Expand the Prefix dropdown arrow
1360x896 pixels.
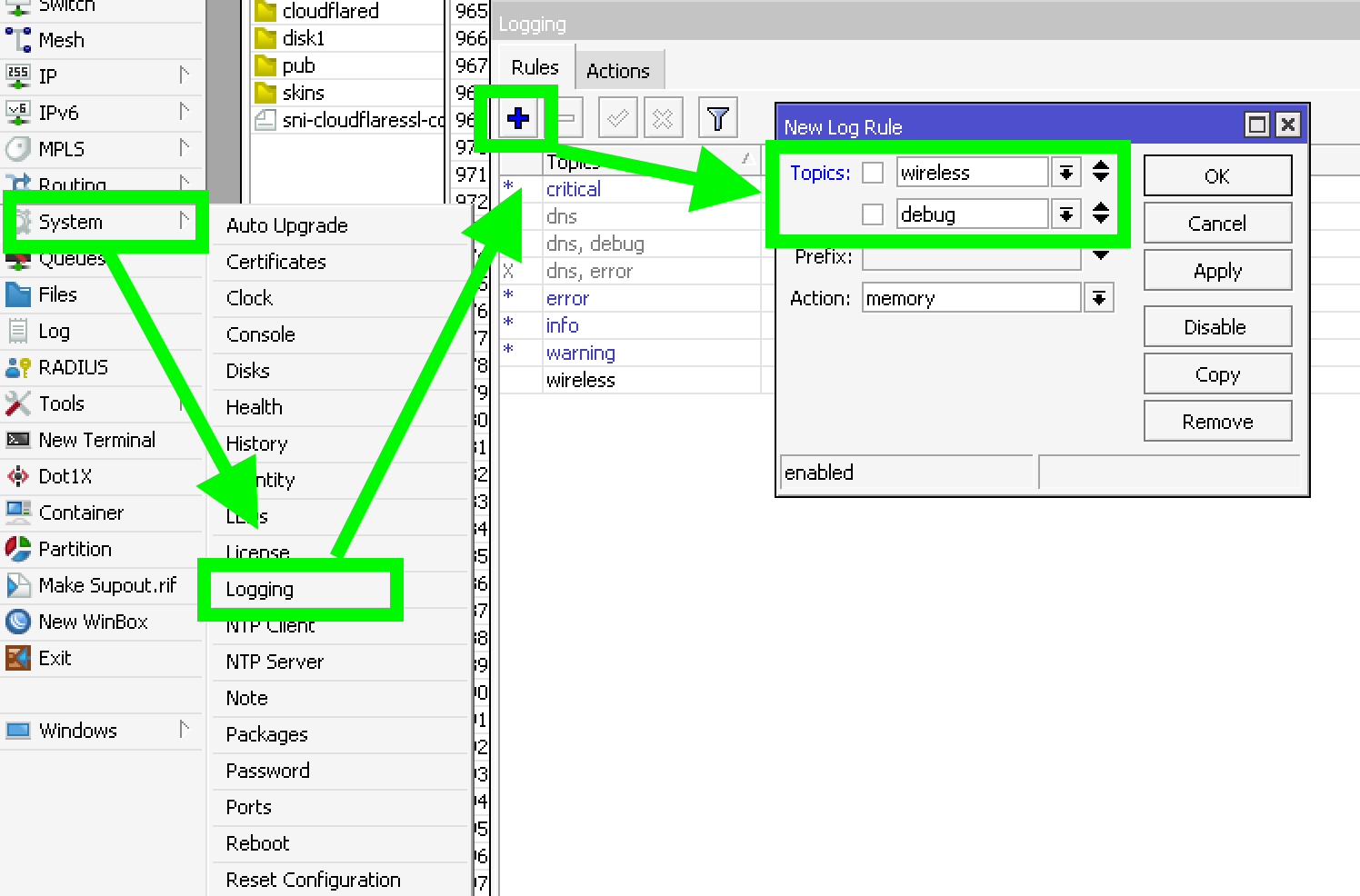(x=1100, y=256)
